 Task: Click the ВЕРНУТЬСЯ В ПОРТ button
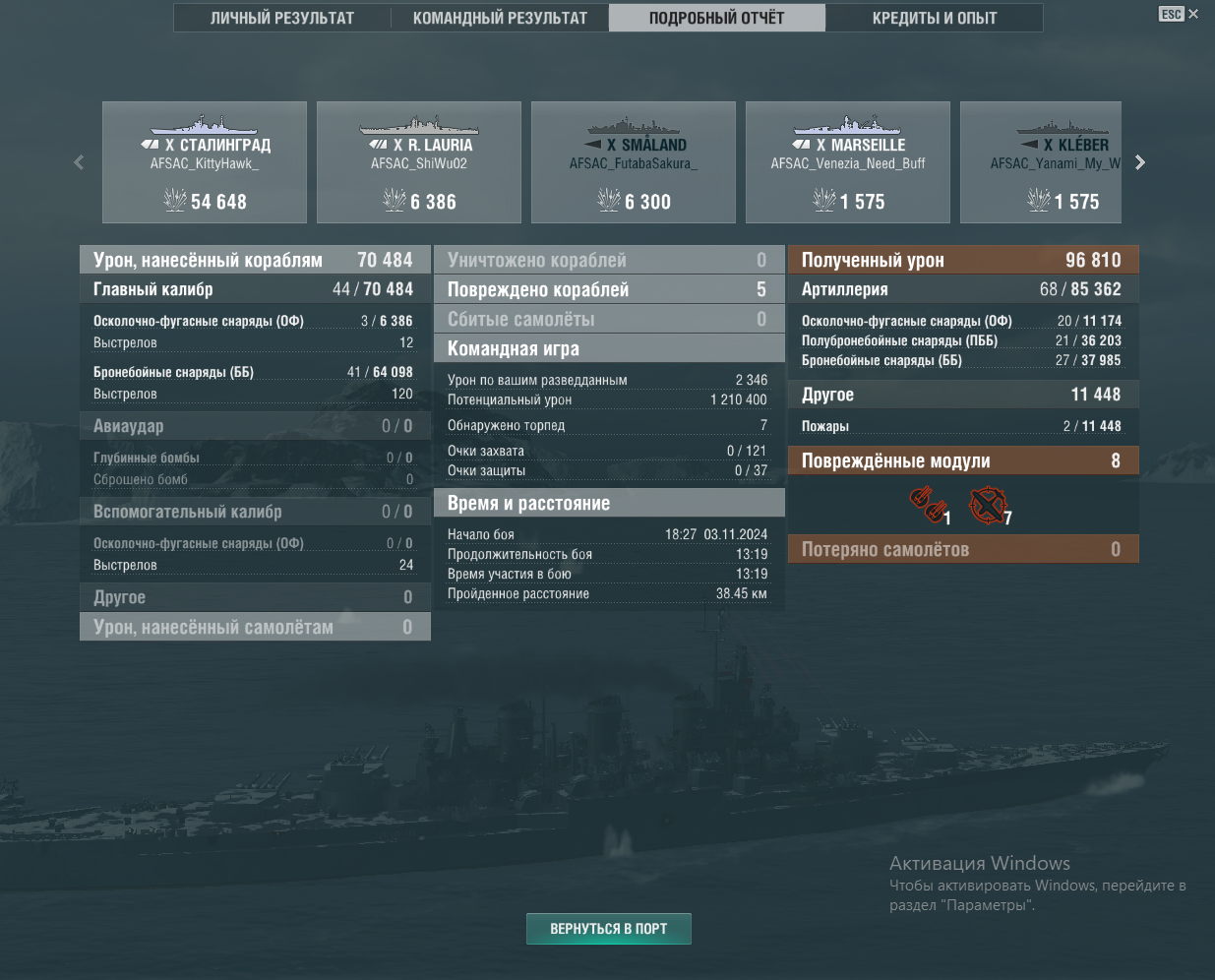pyautogui.click(x=609, y=929)
